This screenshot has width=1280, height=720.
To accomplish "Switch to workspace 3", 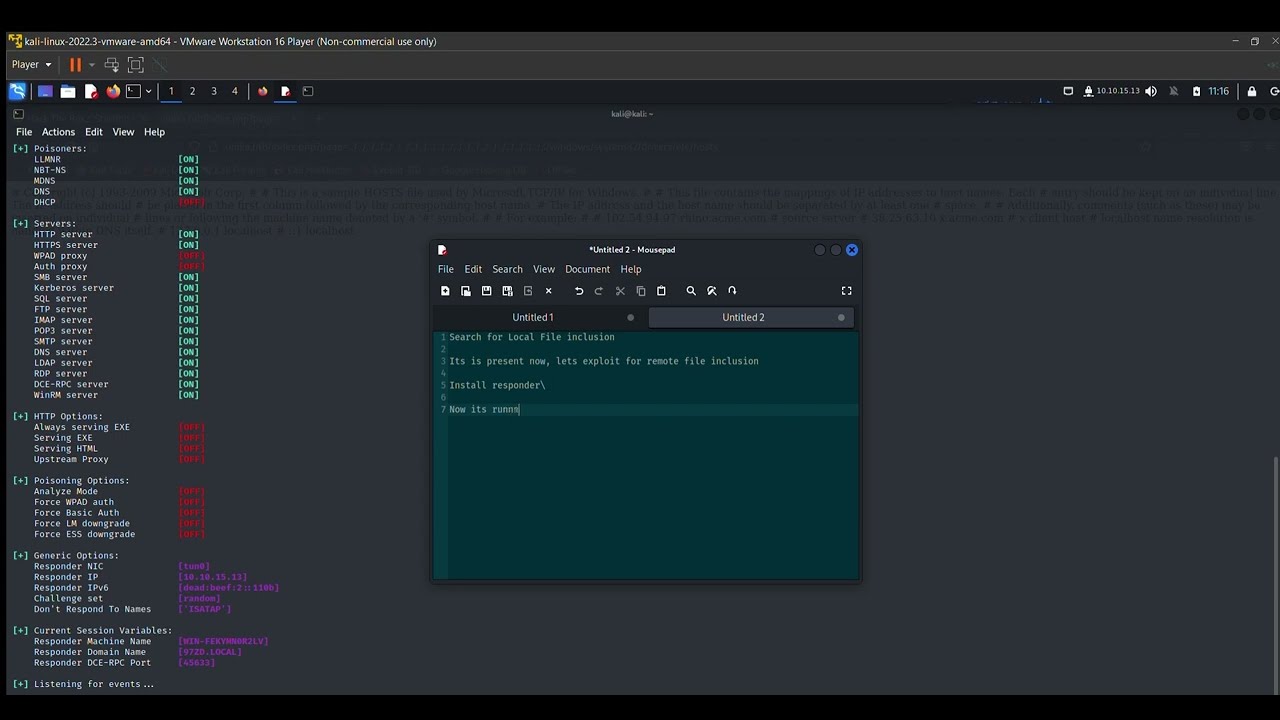I will pos(213,91).
